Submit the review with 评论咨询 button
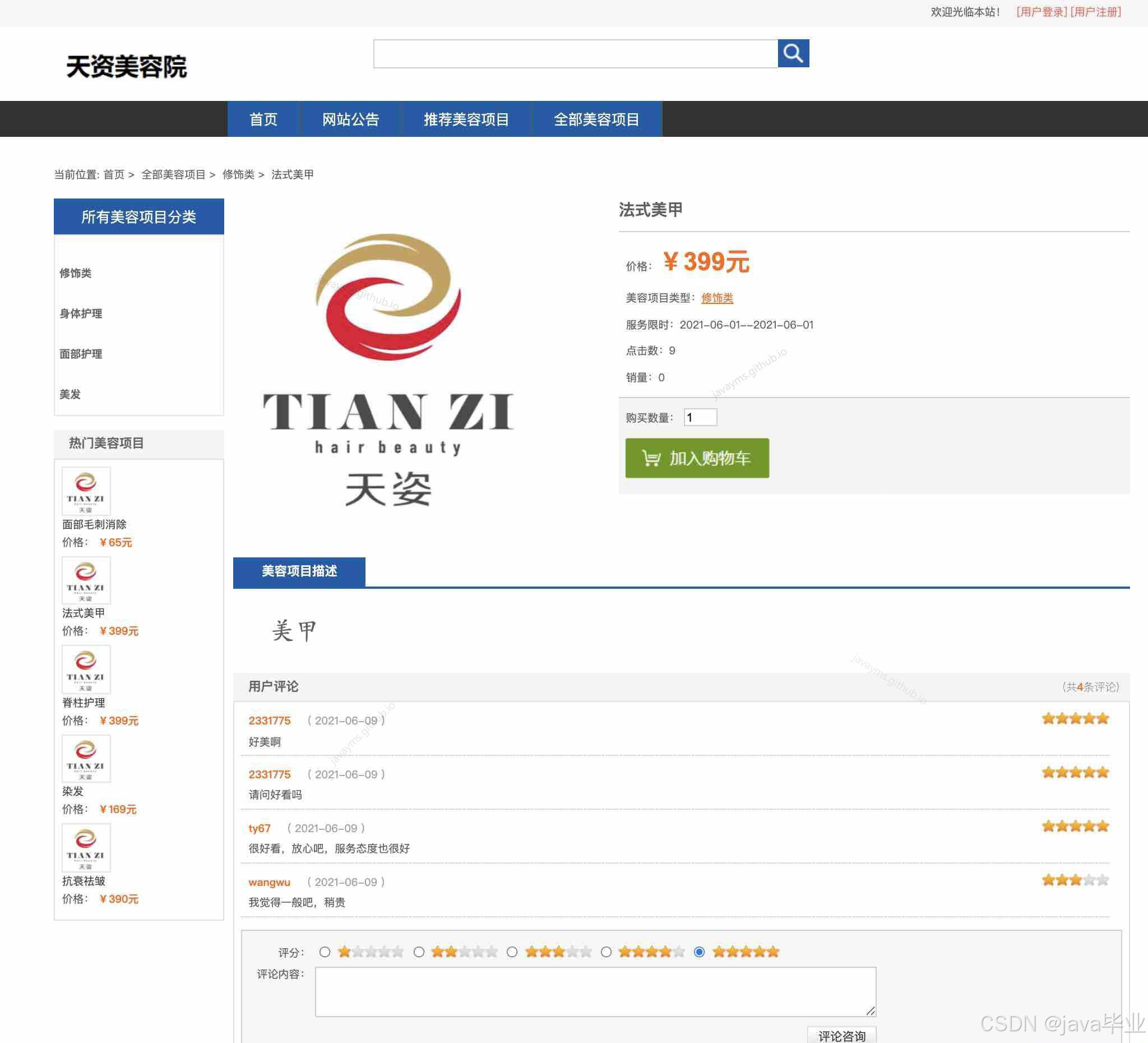 click(841, 1036)
